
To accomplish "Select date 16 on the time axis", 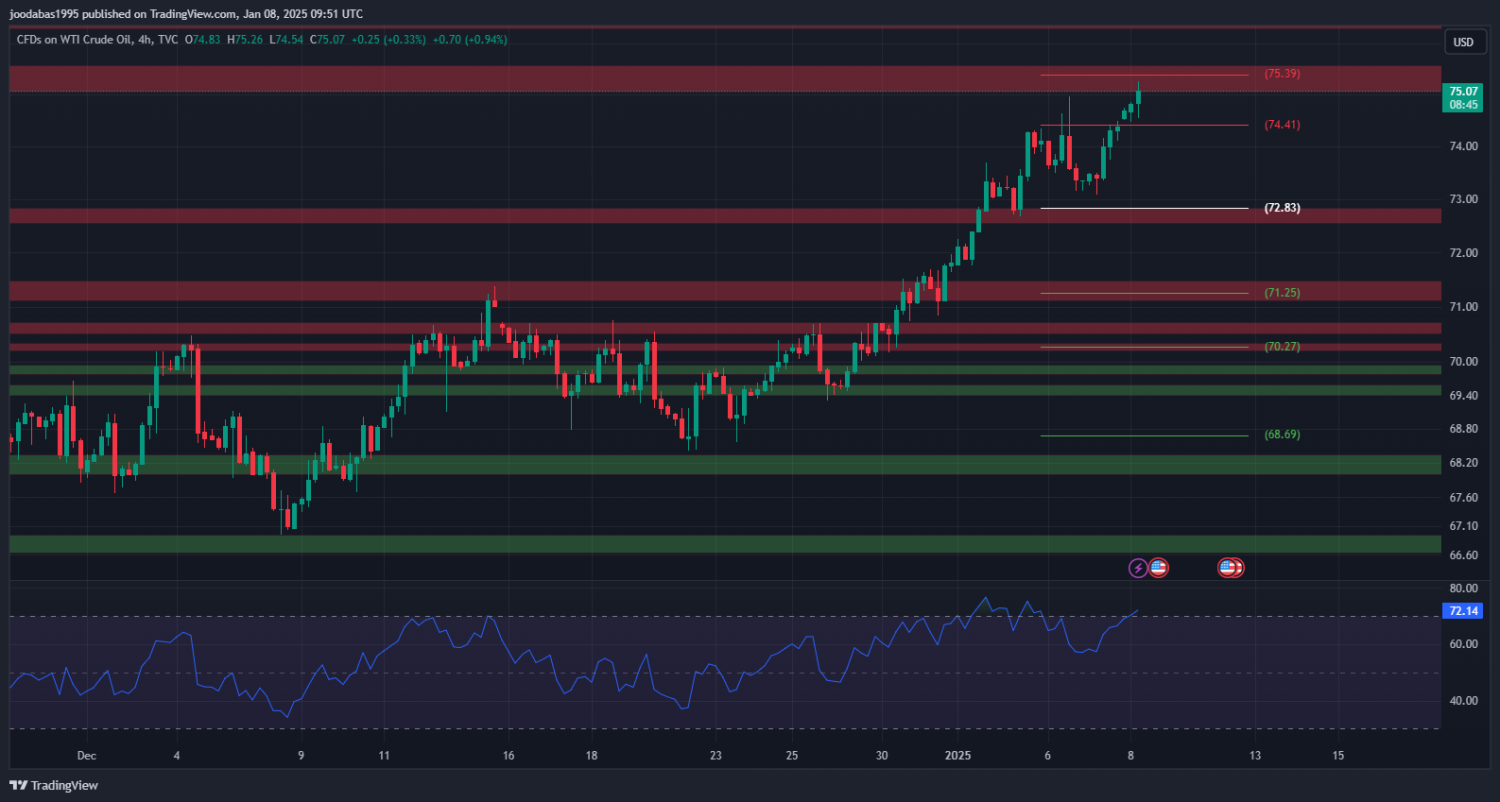I will pos(508,756).
